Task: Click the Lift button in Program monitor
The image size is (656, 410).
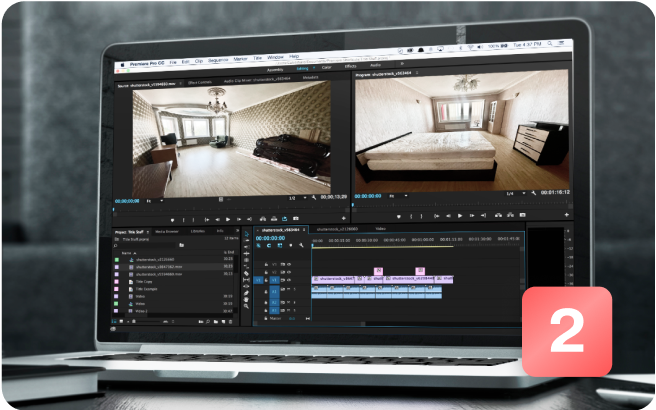Action: tap(498, 215)
